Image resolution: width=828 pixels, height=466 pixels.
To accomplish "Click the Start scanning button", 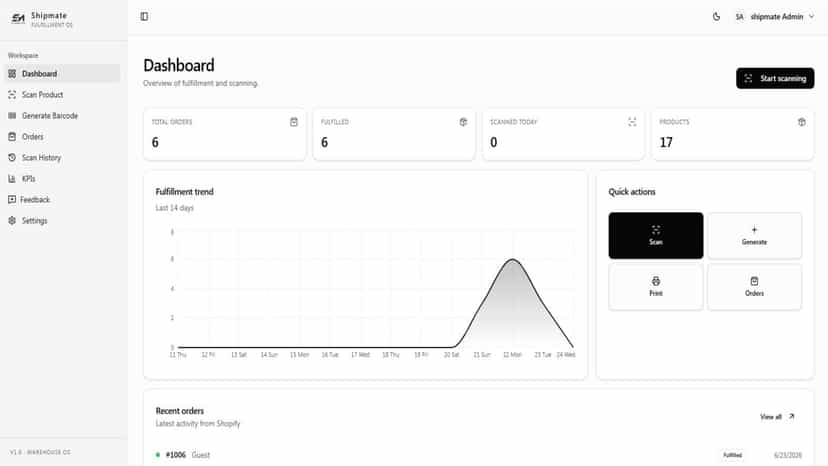I will coord(775,78).
